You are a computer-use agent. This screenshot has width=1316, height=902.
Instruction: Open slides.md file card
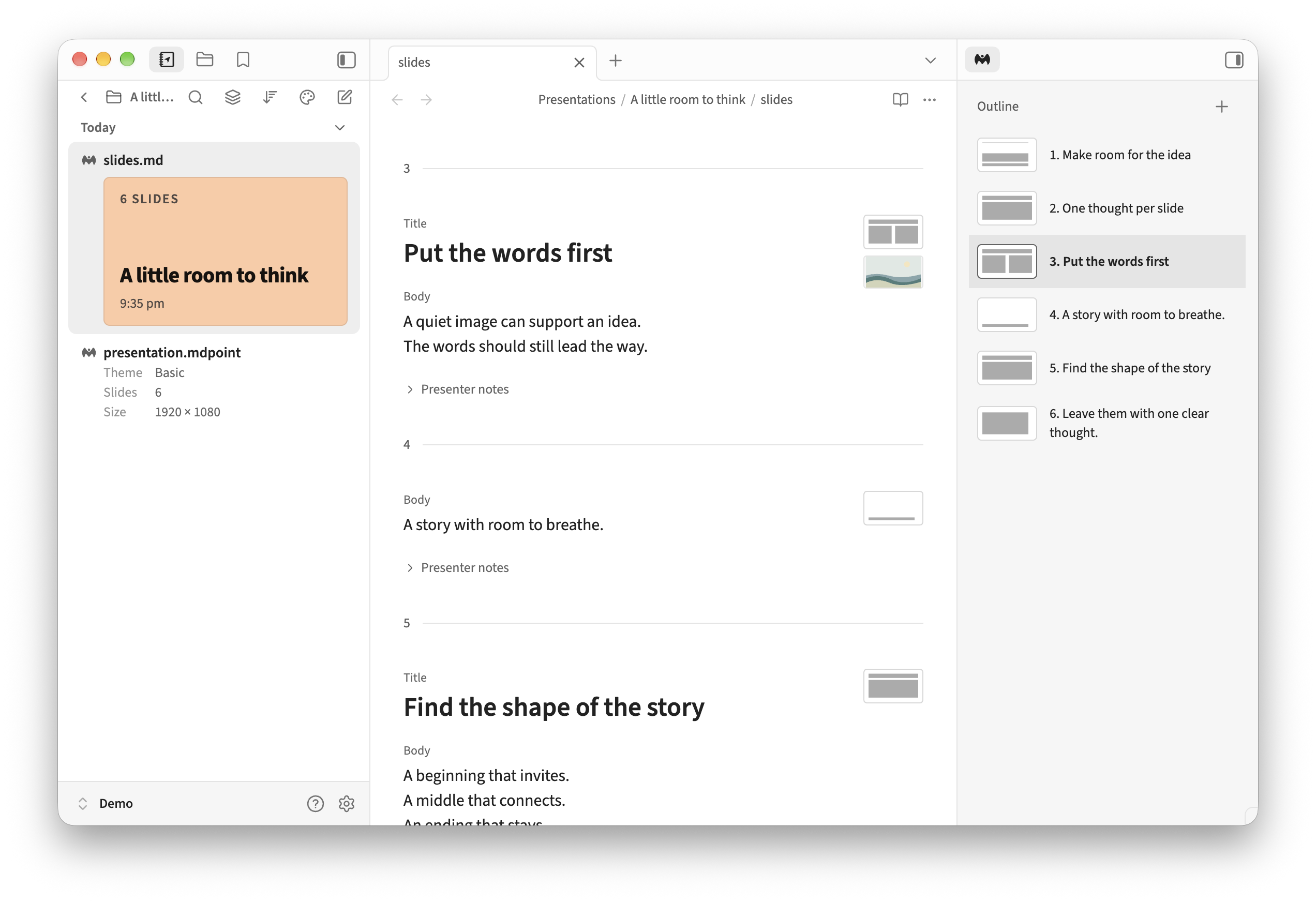(214, 238)
